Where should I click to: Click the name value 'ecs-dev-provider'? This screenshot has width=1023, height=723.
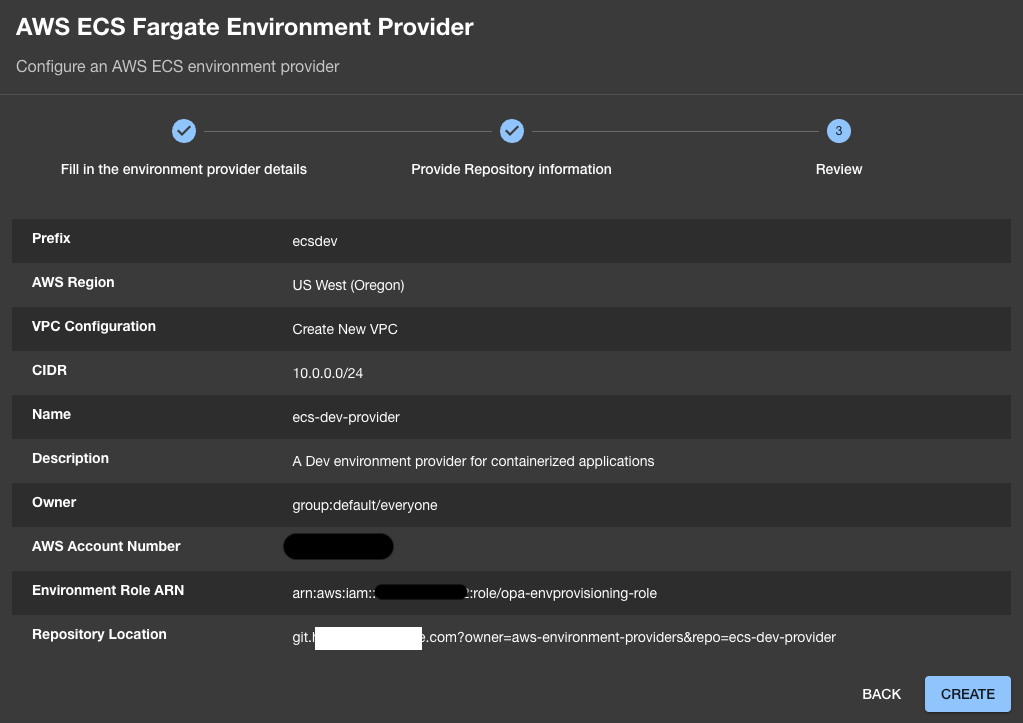tap(346, 418)
